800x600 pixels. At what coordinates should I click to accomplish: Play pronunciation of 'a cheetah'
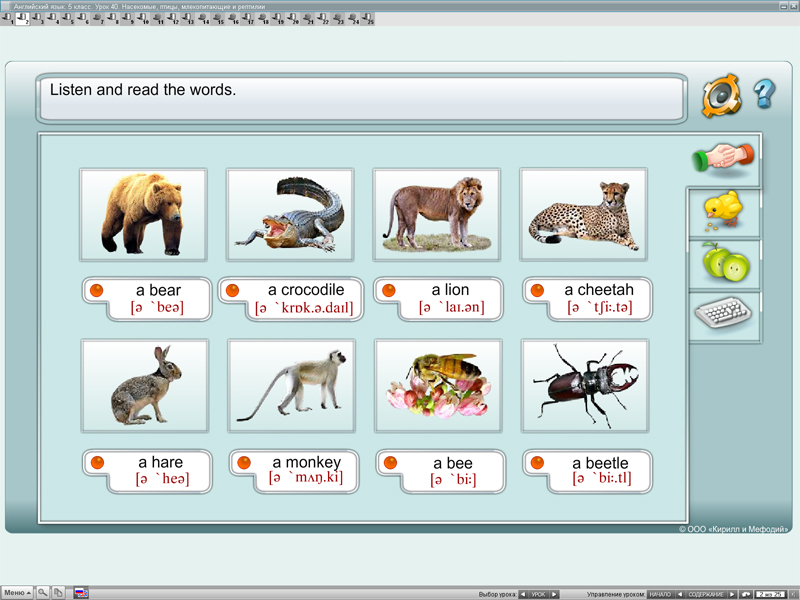537,290
